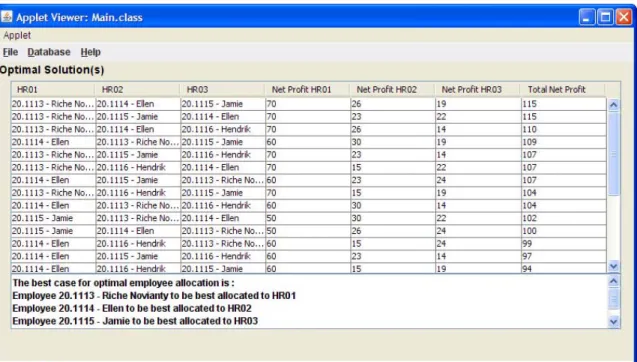The height and width of the screenshot is (362, 637).
Task: Open the Help menu
Action: pos(90,52)
